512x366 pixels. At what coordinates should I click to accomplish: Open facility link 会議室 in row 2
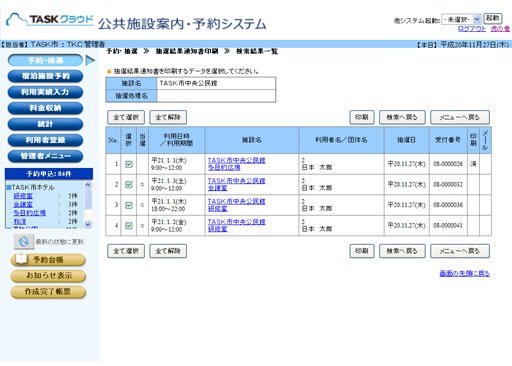click(217, 188)
